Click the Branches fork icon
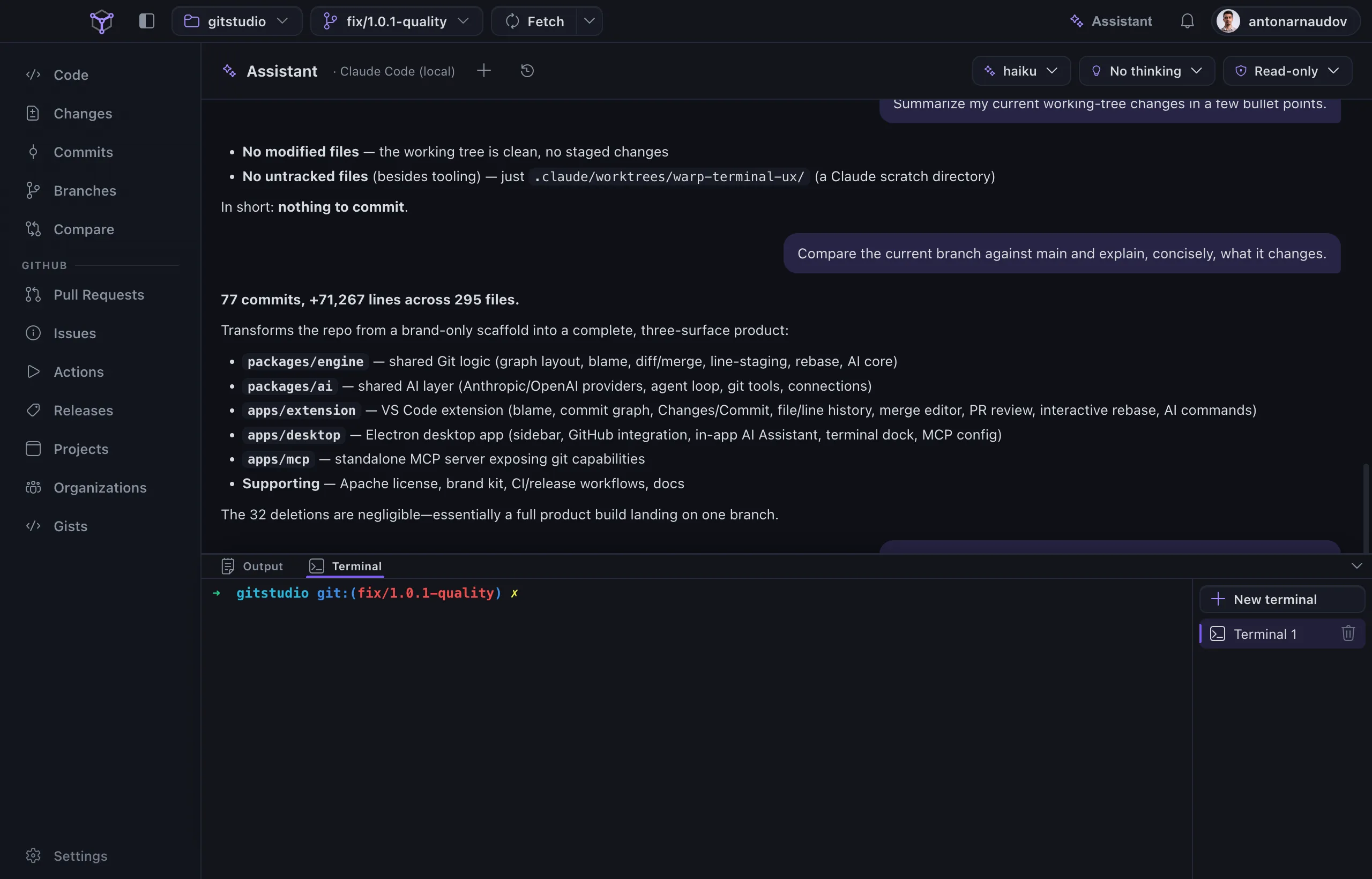The image size is (1372, 879). (33, 190)
